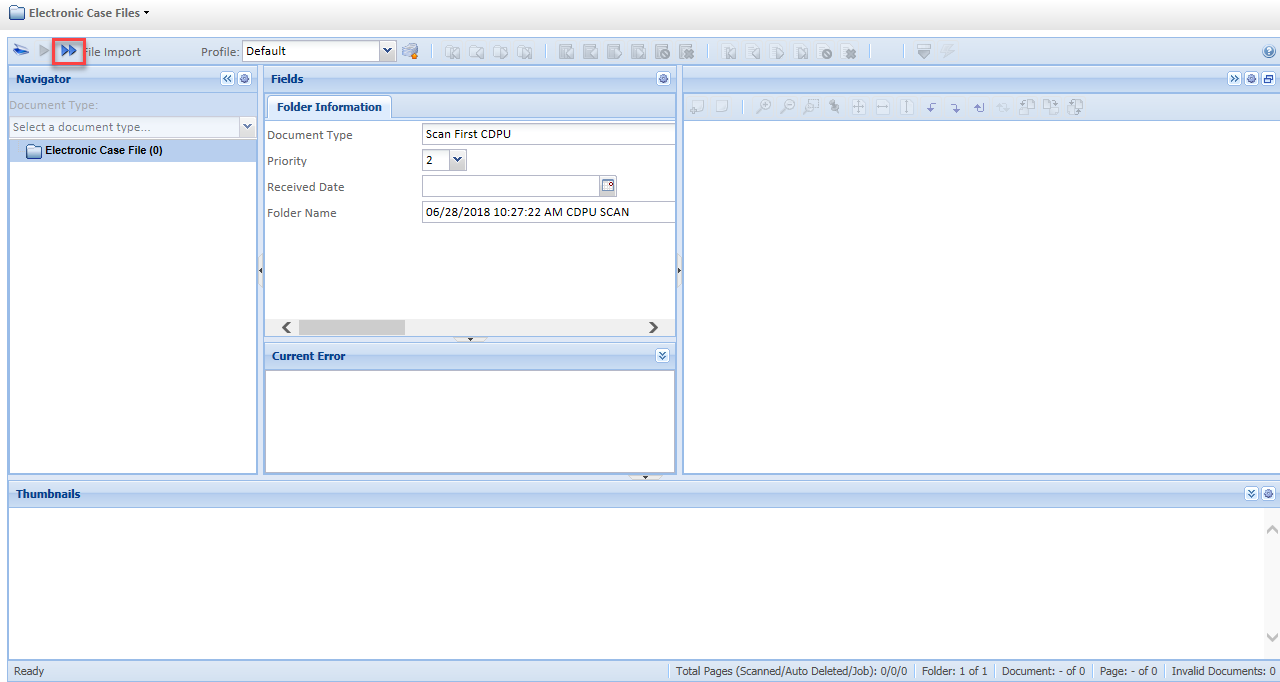Click the help question mark icon

pos(1269,52)
